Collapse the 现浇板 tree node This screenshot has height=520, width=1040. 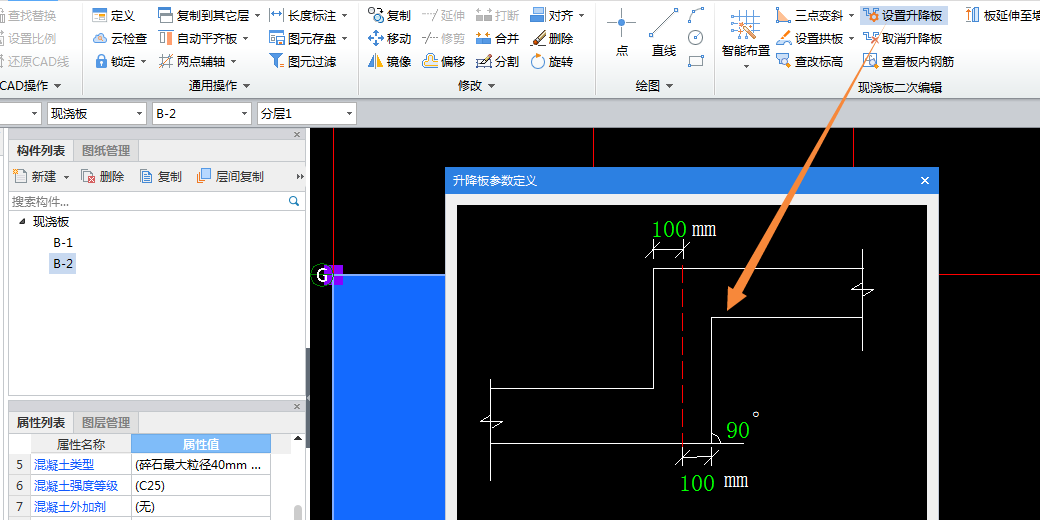(x=23, y=222)
